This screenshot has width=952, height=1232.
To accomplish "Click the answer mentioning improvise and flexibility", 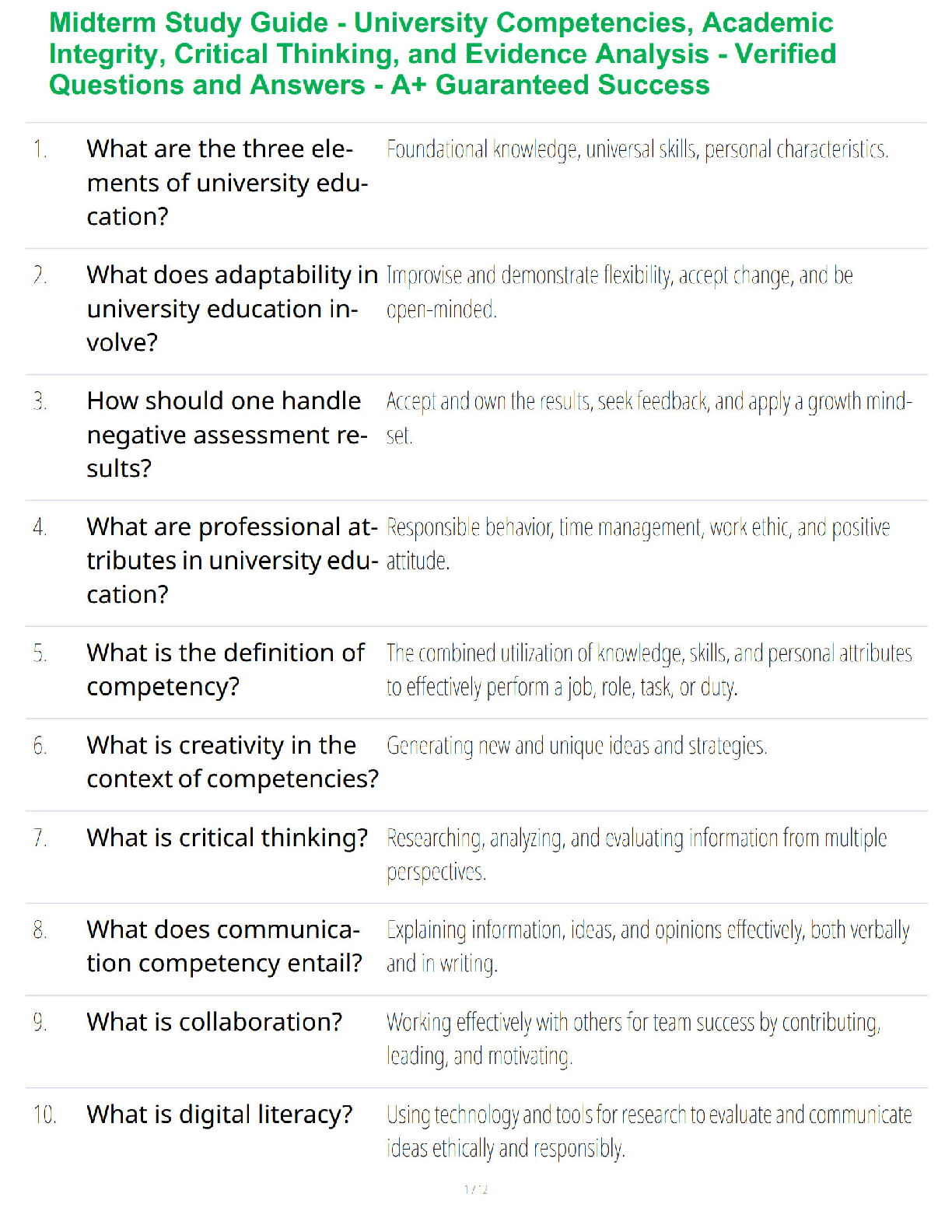I will coord(620,292).
